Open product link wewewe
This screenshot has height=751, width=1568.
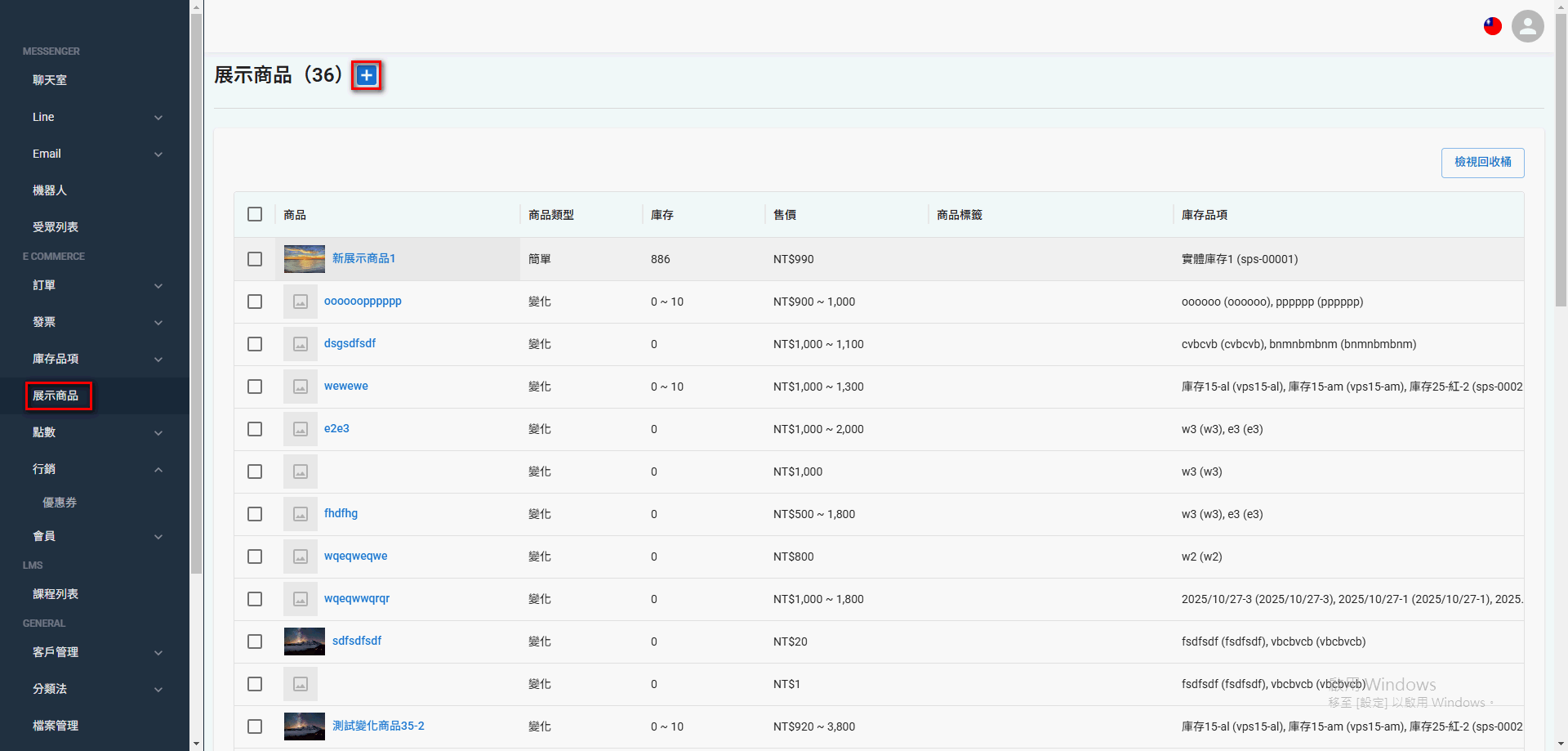346,386
